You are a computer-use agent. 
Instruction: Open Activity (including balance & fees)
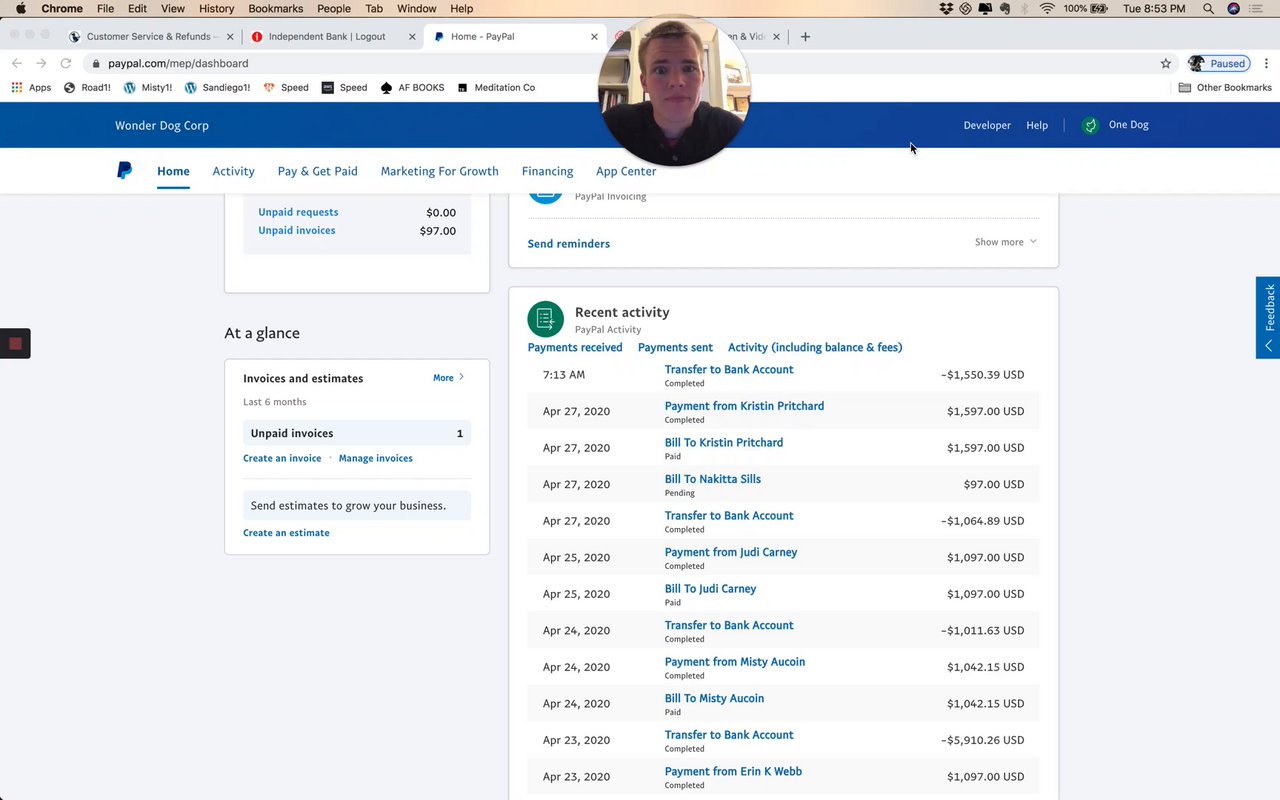pyautogui.click(x=815, y=348)
